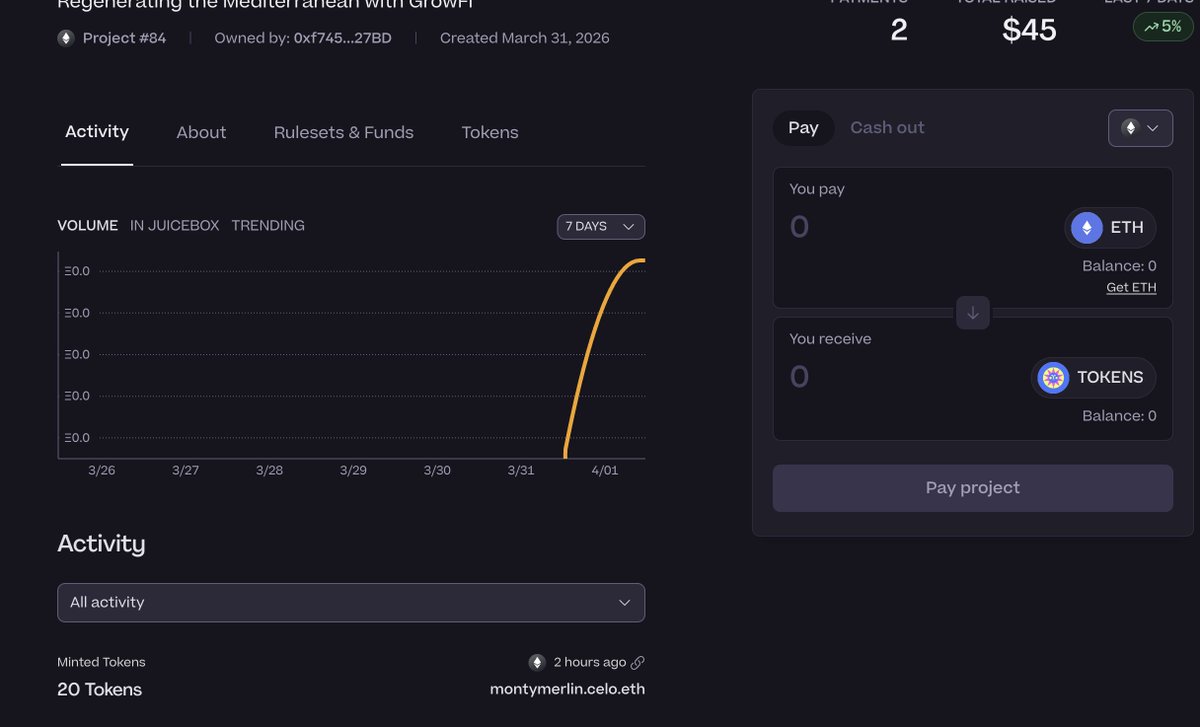Click the $45 total raised value

point(1029,30)
